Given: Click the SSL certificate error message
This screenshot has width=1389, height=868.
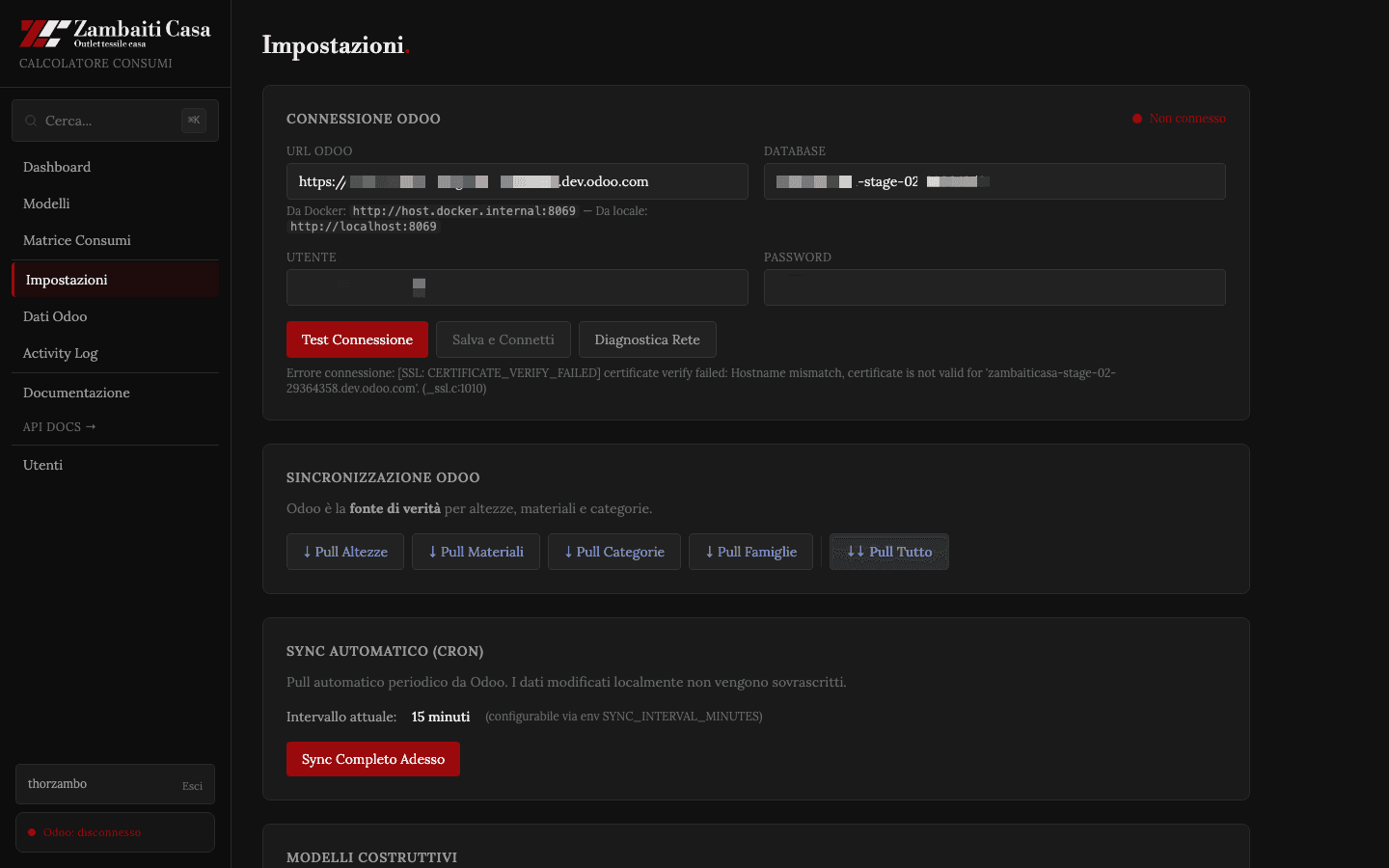Looking at the screenshot, I should coord(701,380).
